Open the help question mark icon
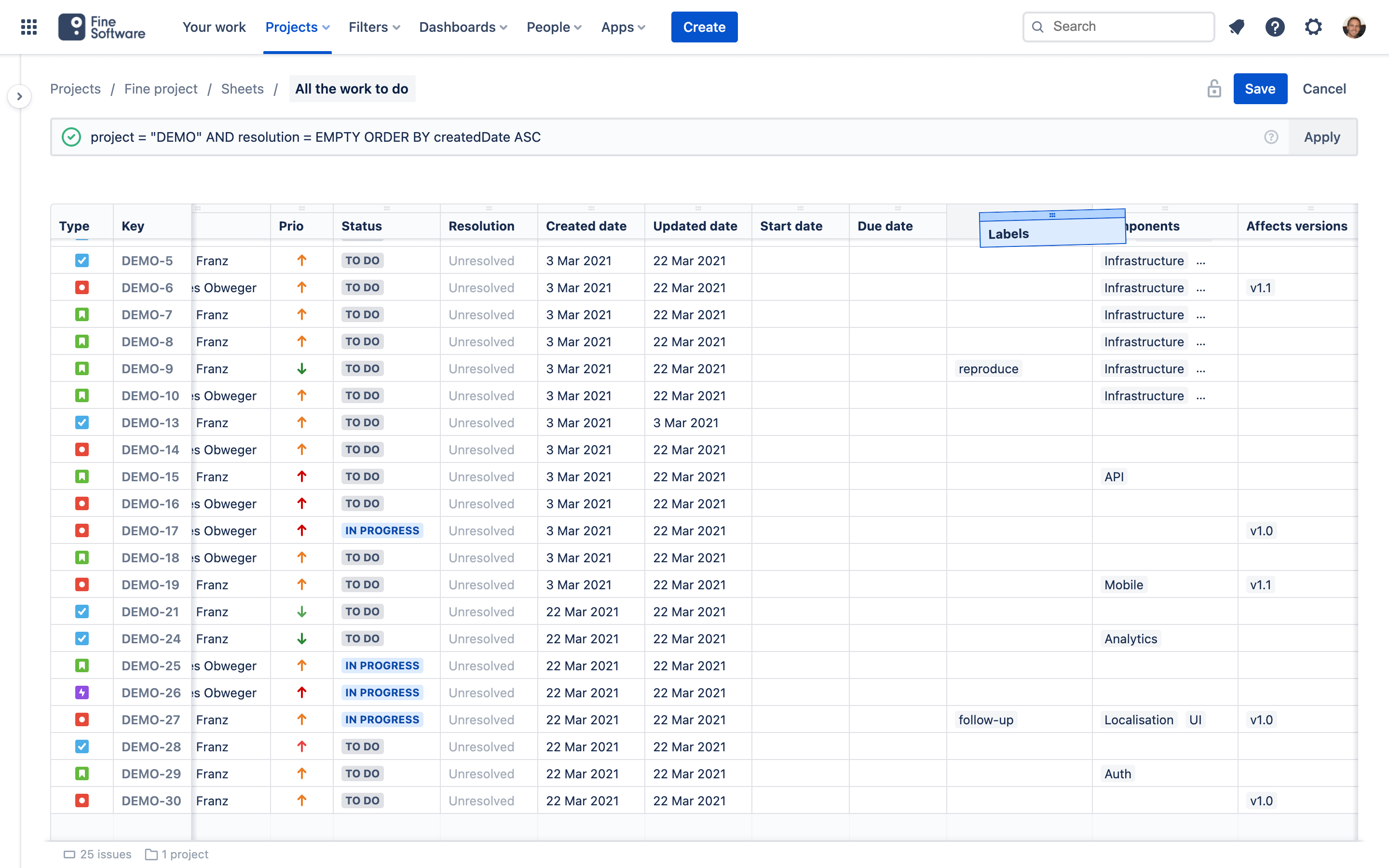The width and height of the screenshot is (1389, 868). pyautogui.click(x=1275, y=27)
